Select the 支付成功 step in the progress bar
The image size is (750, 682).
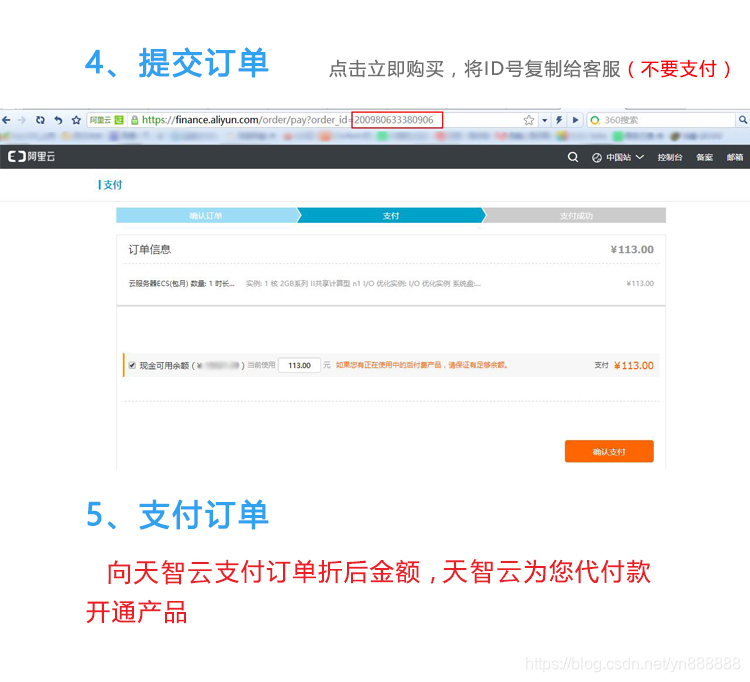(575, 216)
